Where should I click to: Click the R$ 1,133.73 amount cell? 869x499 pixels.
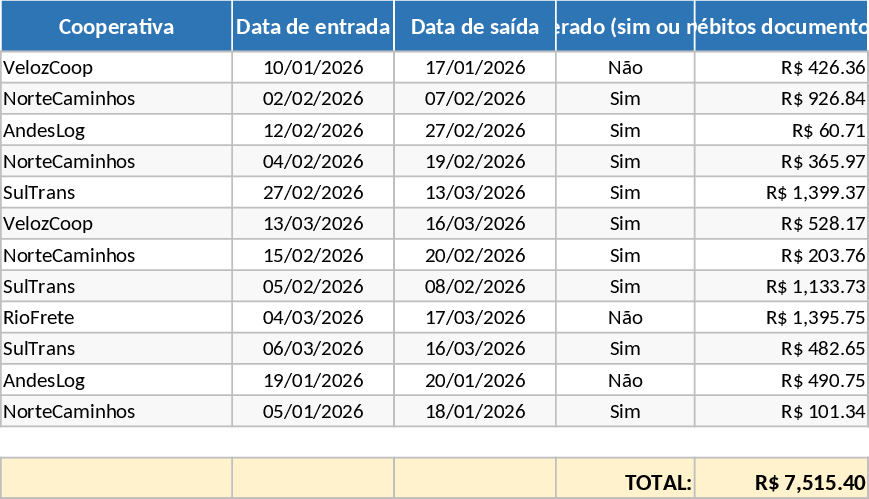pos(781,287)
